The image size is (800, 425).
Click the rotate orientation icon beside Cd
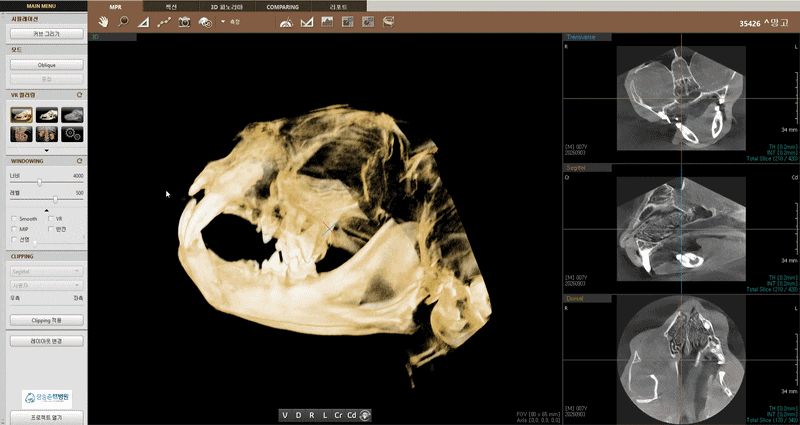[365, 415]
